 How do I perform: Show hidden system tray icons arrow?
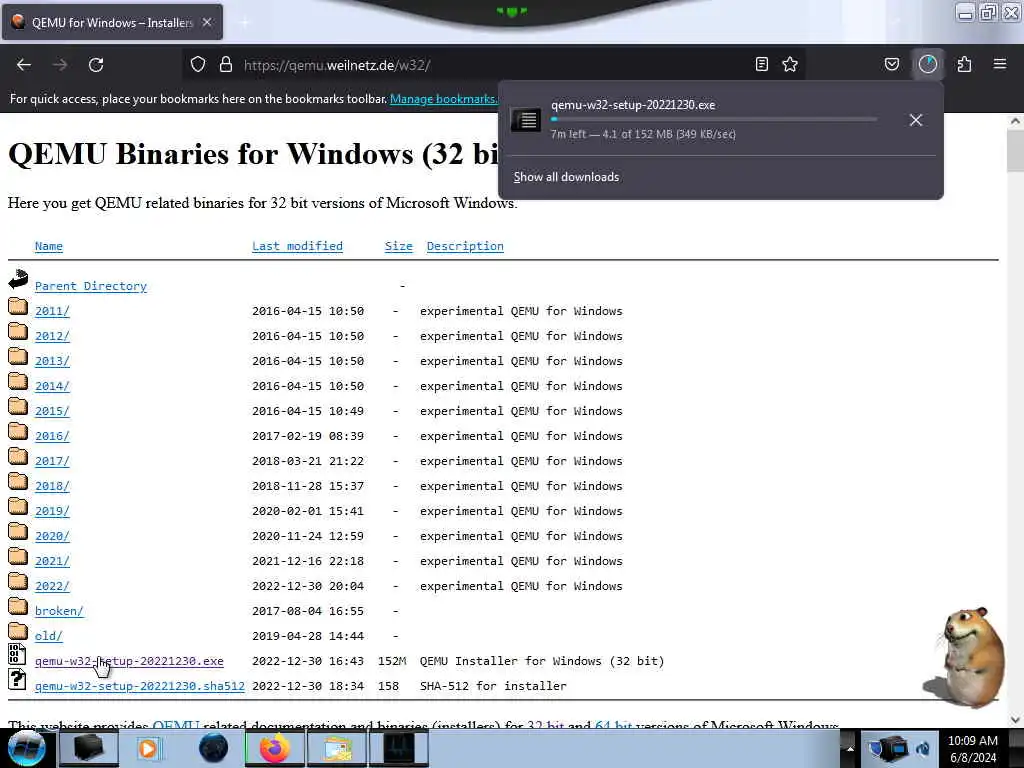click(850, 748)
